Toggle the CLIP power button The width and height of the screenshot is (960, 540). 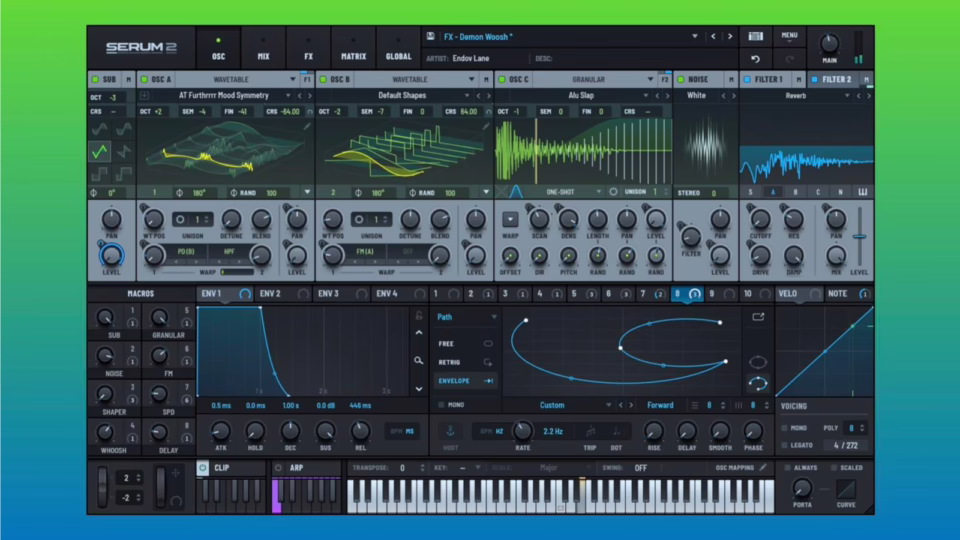(x=203, y=468)
